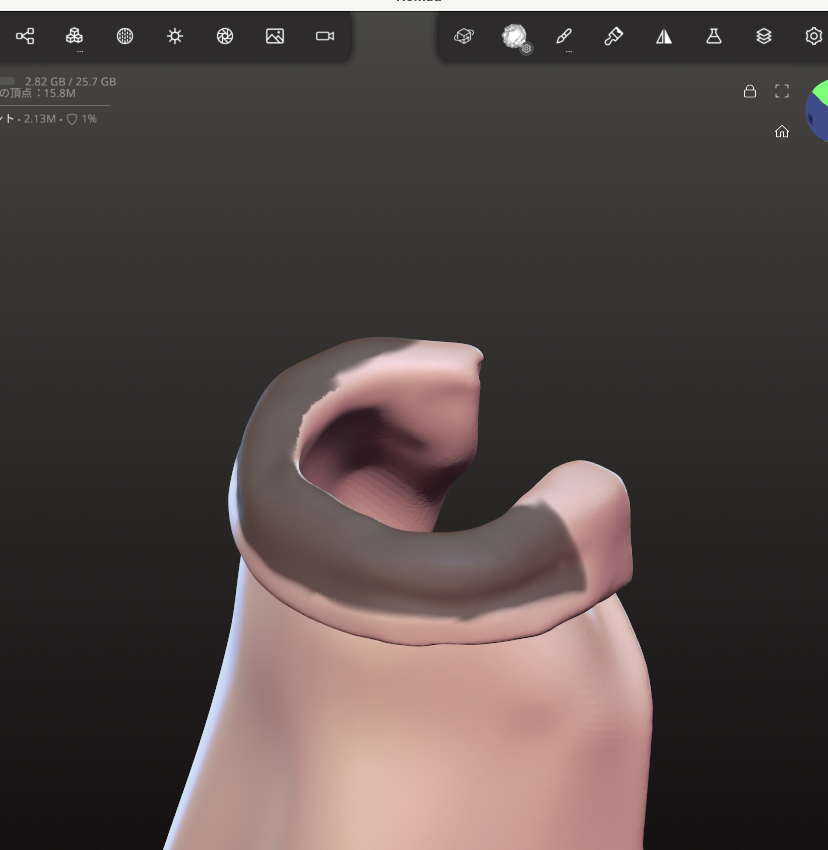
Task: Toggle the camera lock icon
Action: (750, 91)
